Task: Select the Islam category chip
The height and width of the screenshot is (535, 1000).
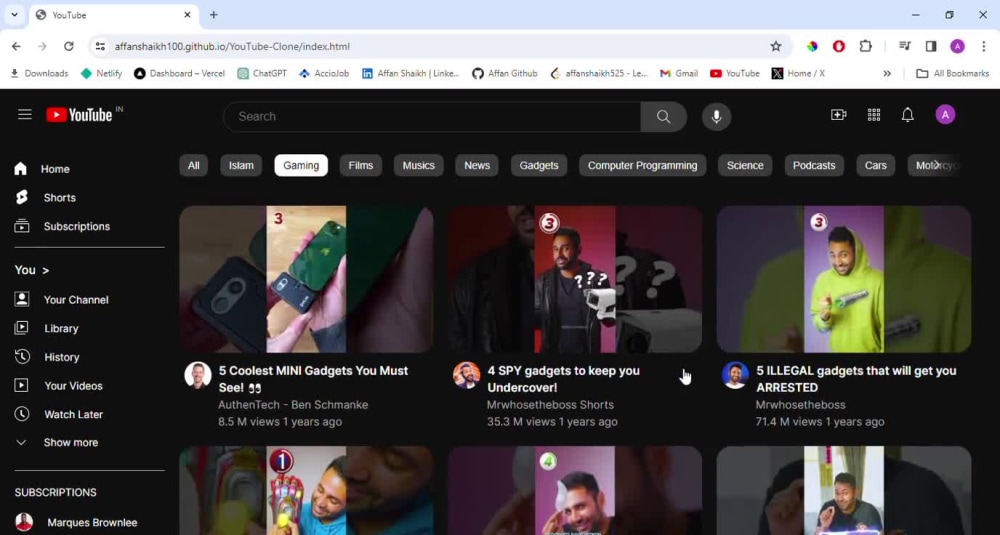Action: click(x=241, y=165)
